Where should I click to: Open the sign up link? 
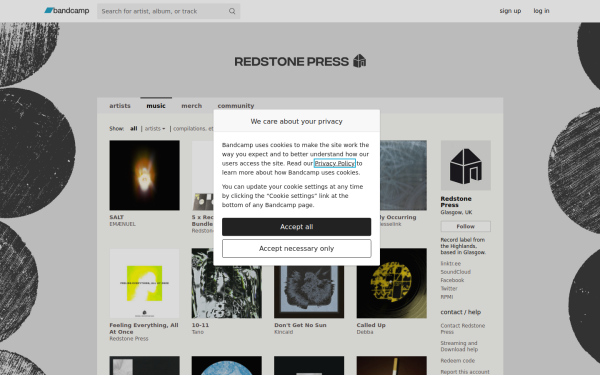[510, 11]
